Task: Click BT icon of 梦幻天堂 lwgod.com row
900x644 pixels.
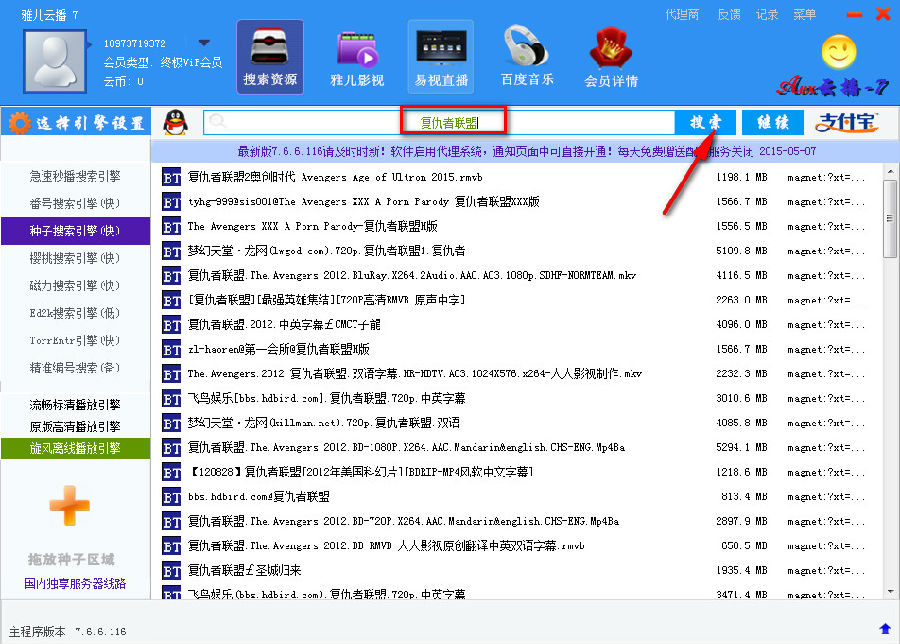Action: [x=172, y=251]
